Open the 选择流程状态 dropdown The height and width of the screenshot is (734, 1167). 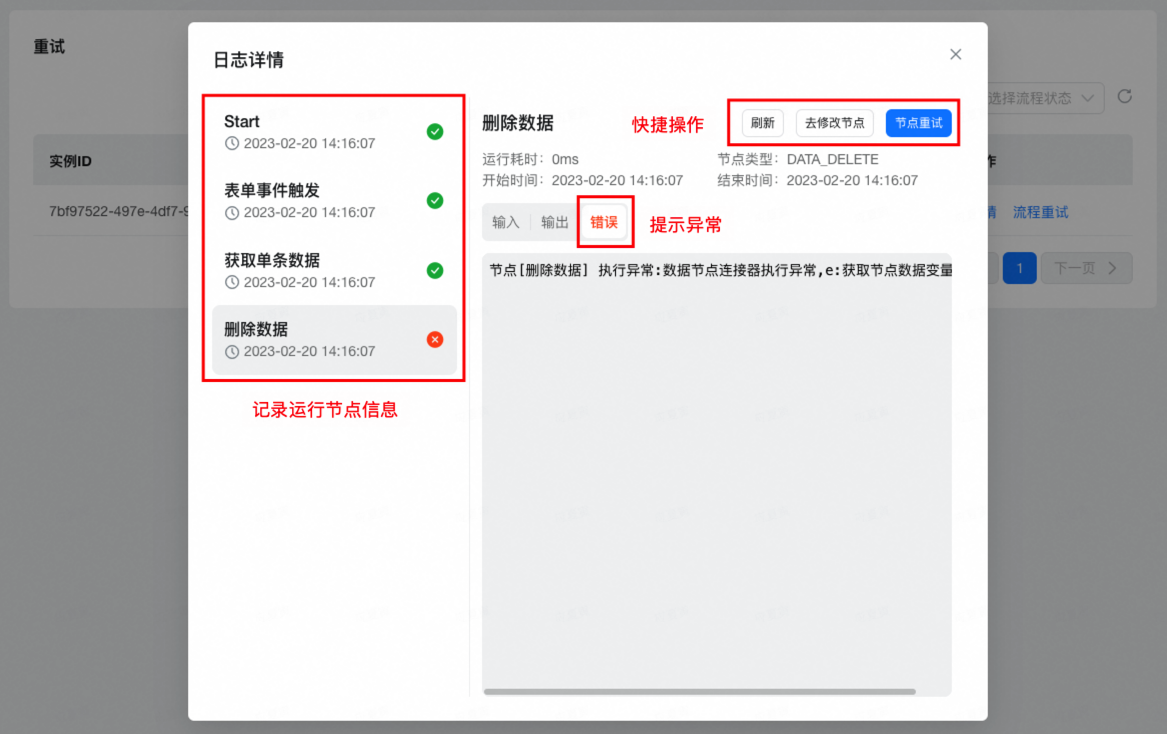click(x=1045, y=98)
